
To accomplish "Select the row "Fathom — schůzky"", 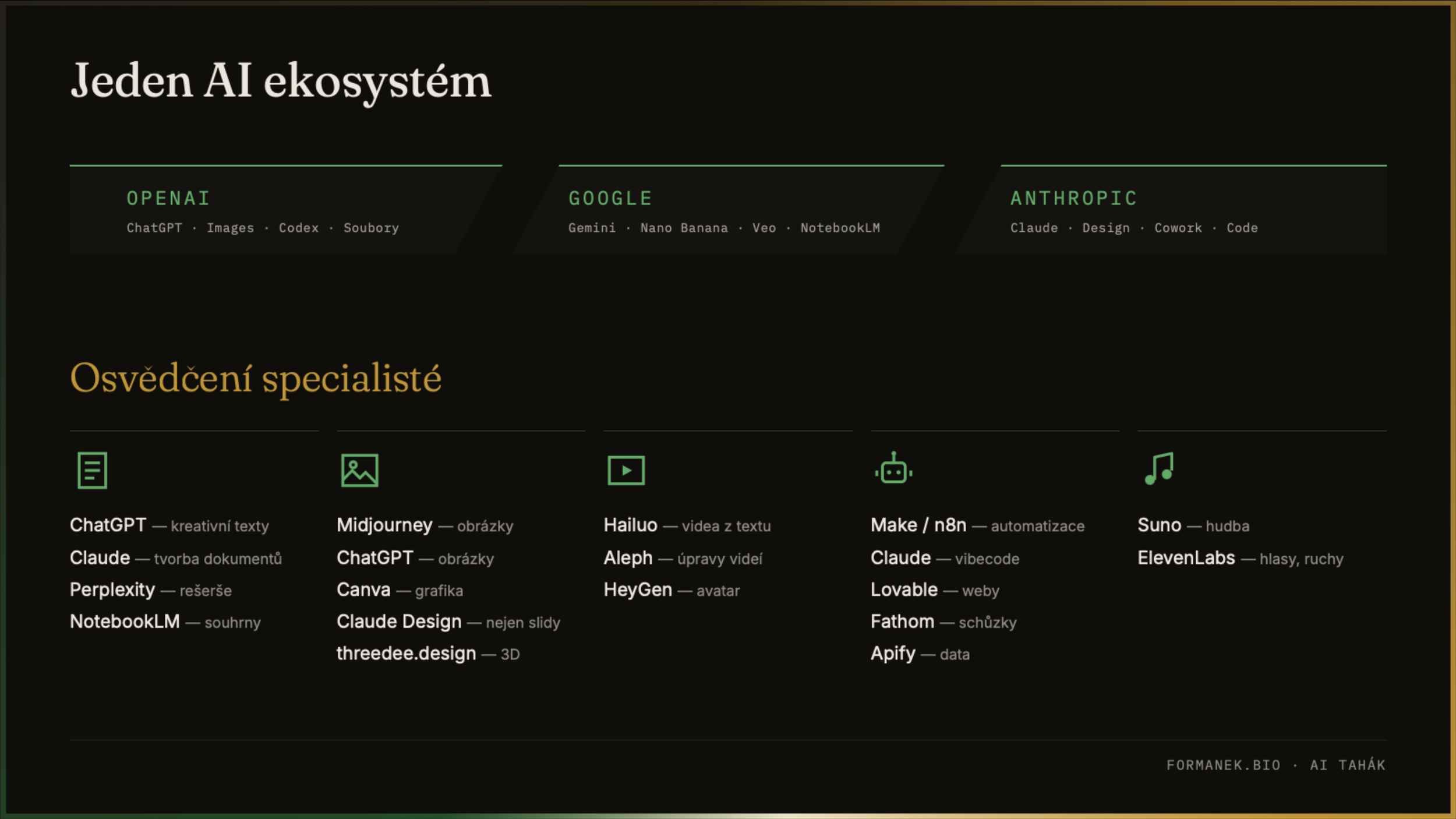I will coord(944,622).
